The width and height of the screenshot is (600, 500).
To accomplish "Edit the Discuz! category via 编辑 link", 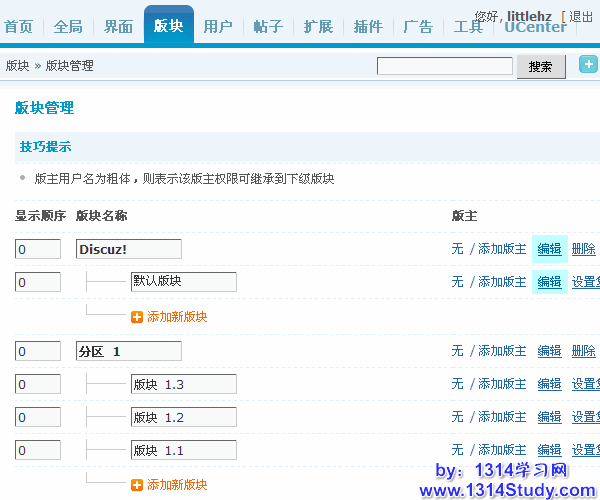I will click(549, 249).
